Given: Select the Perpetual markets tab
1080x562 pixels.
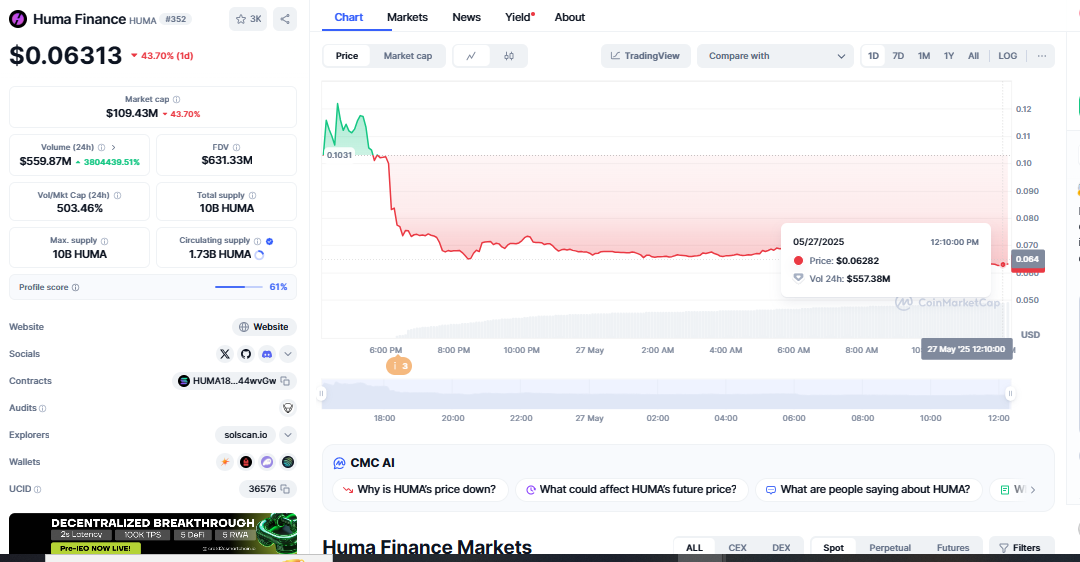Looking at the screenshot, I should (890, 548).
